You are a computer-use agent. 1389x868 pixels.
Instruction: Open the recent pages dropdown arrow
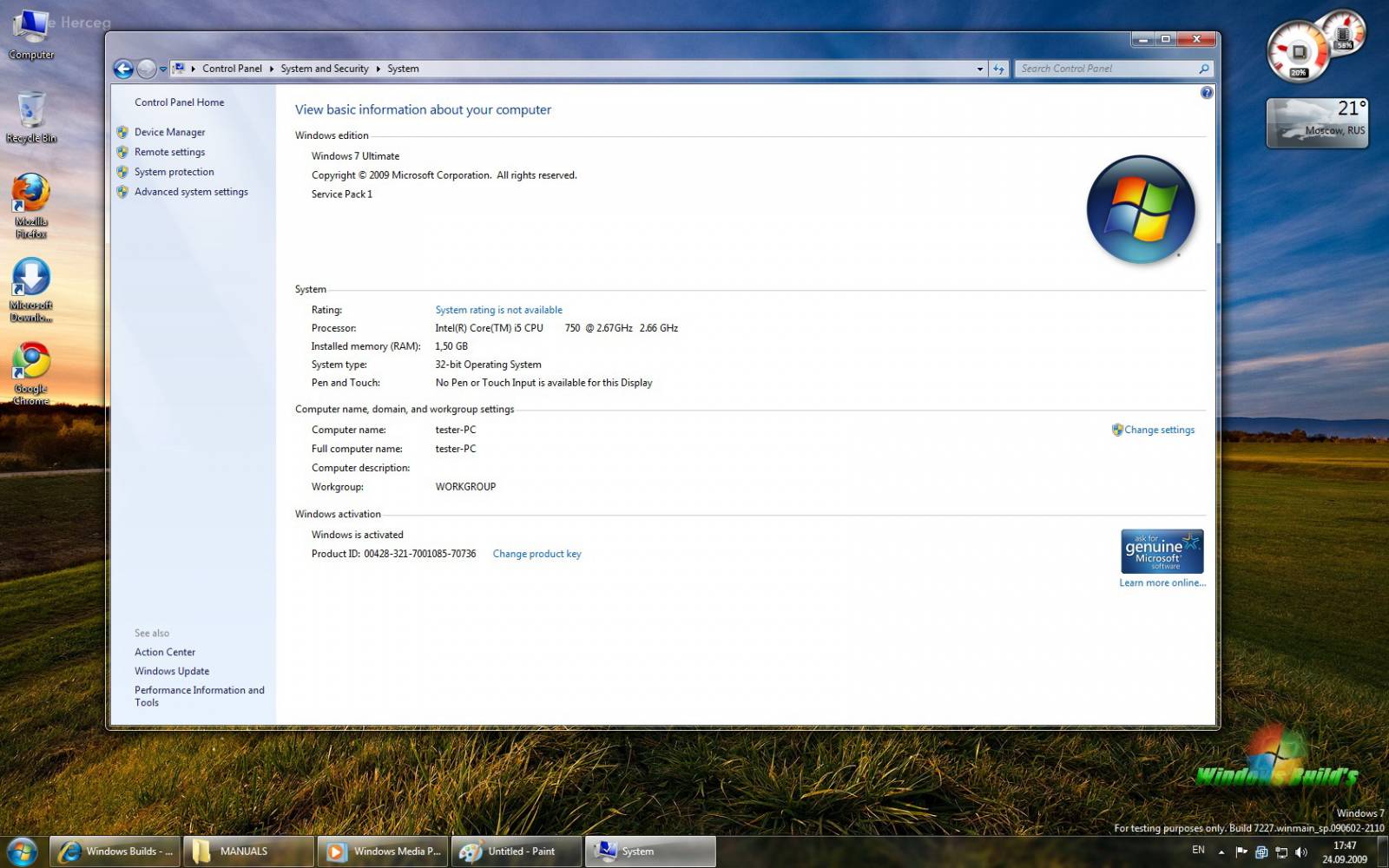[162, 69]
